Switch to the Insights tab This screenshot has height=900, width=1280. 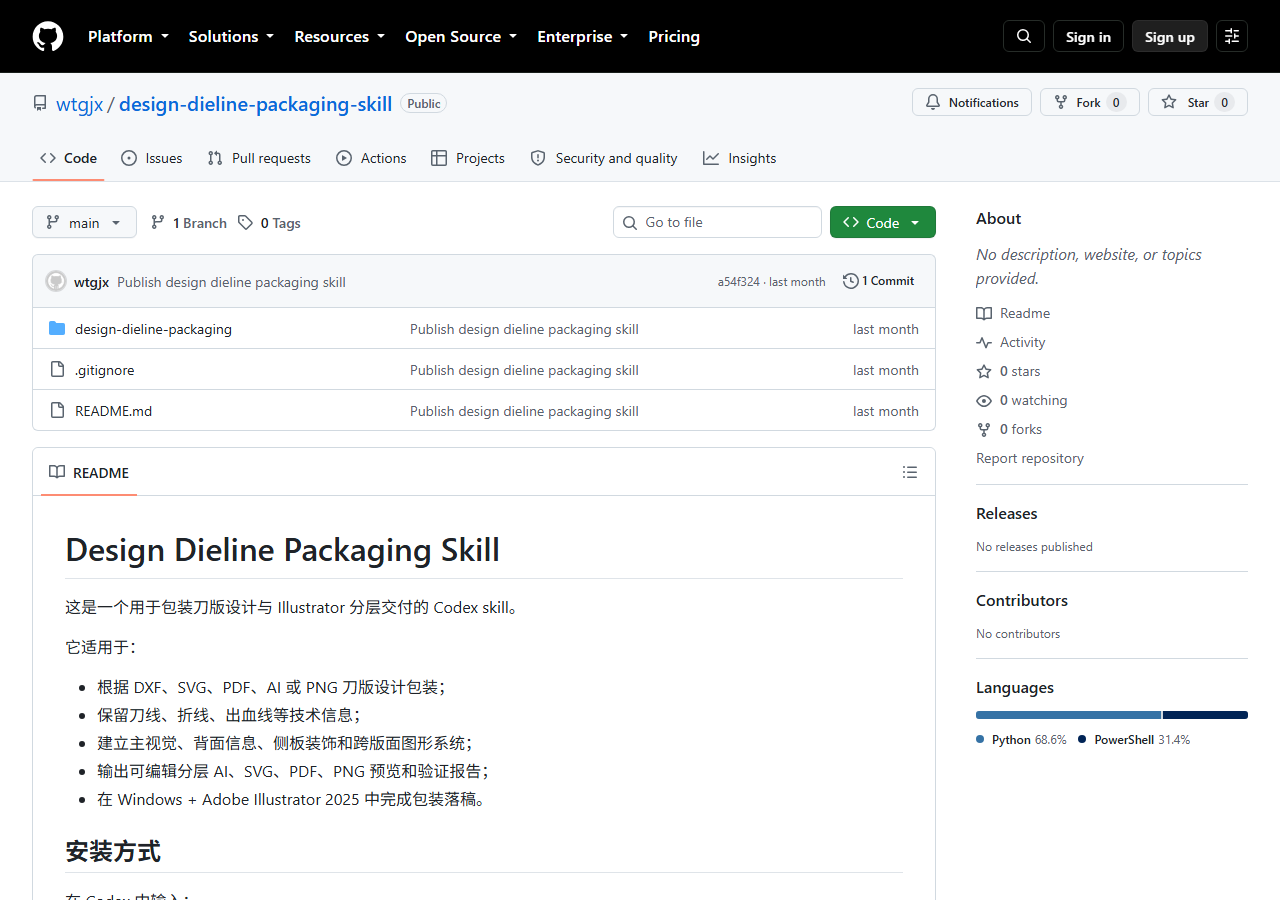[739, 158]
